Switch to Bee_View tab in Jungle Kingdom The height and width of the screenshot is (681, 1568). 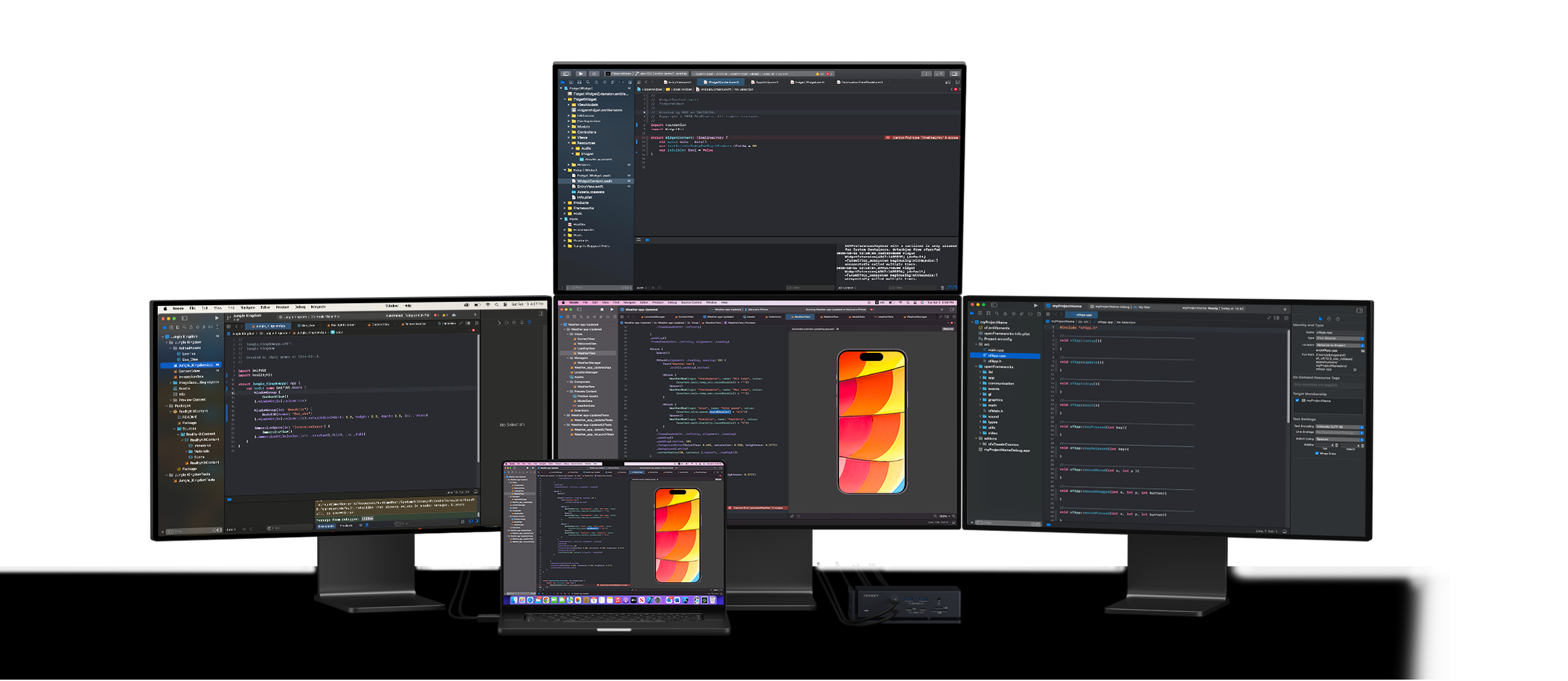click(x=306, y=325)
